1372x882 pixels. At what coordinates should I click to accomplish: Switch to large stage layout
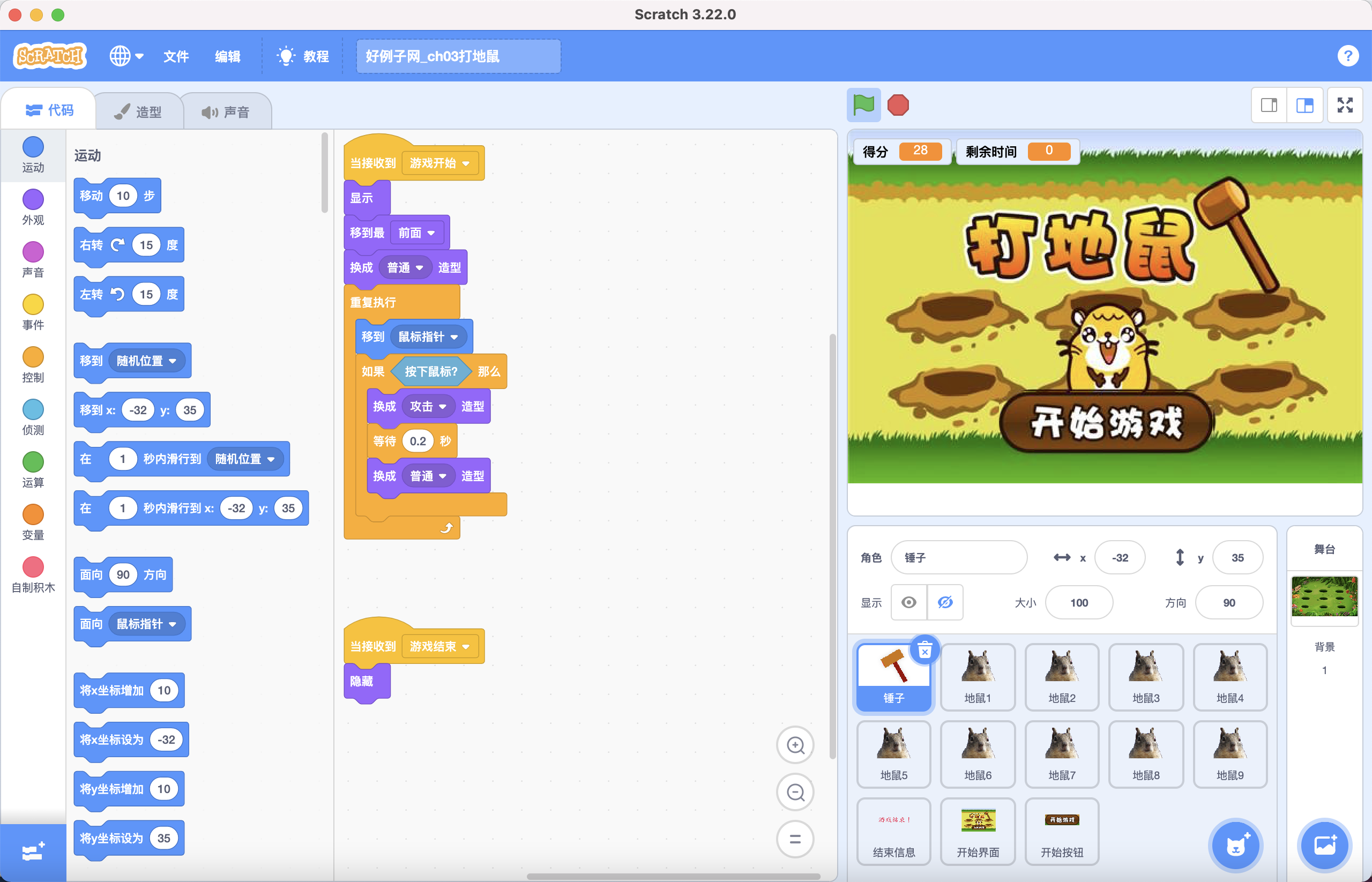[x=1304, y=105]
